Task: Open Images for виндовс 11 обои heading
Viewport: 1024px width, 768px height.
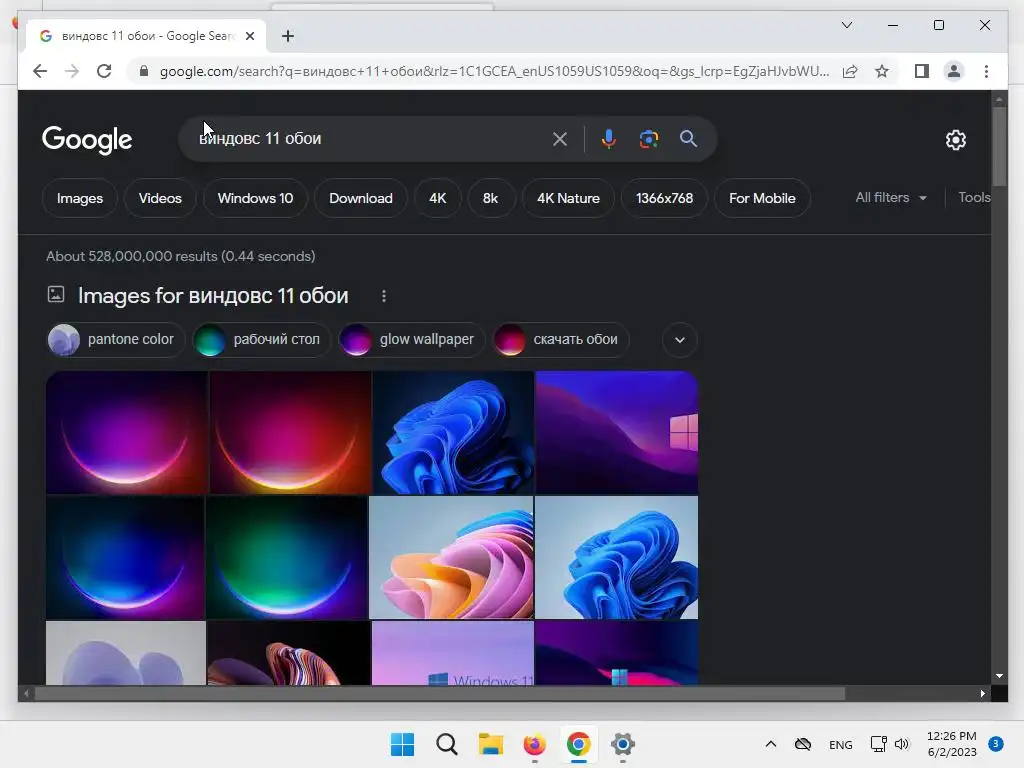Action: (x=213, y=296)
